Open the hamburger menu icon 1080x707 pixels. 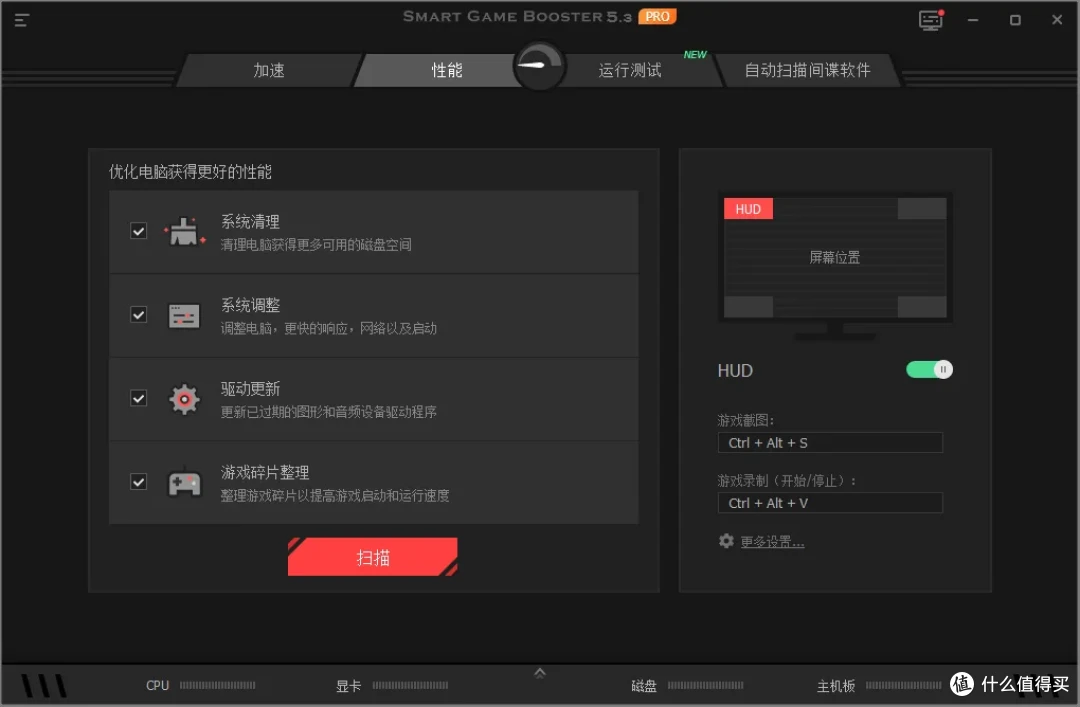pyautogui.click(x=21, y=20)
